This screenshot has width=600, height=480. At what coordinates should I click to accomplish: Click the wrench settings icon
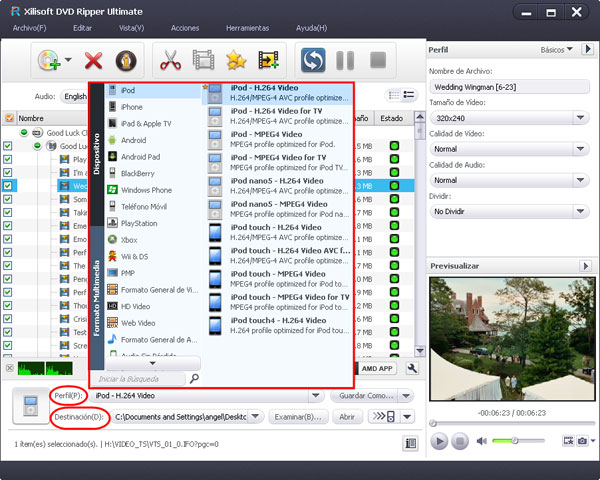[411, 369]
